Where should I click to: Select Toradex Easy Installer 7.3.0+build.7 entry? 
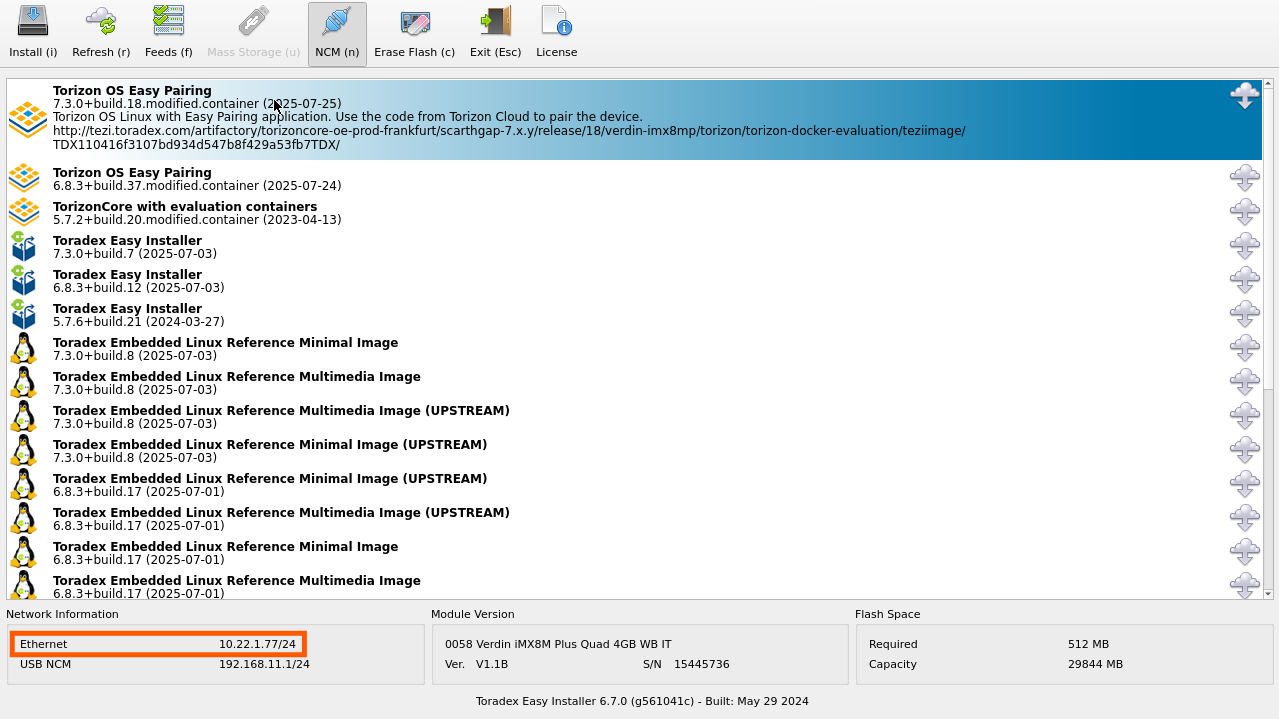[634, 247]
